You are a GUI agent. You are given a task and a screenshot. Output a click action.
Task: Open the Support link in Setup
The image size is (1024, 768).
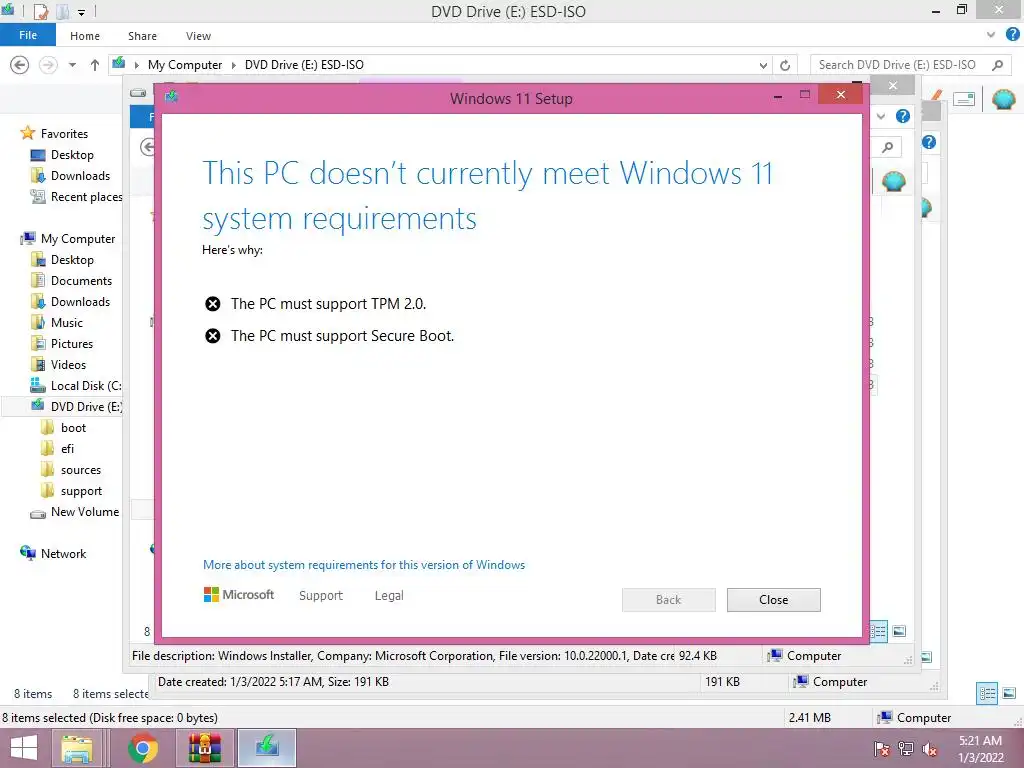tap(321, 596)
